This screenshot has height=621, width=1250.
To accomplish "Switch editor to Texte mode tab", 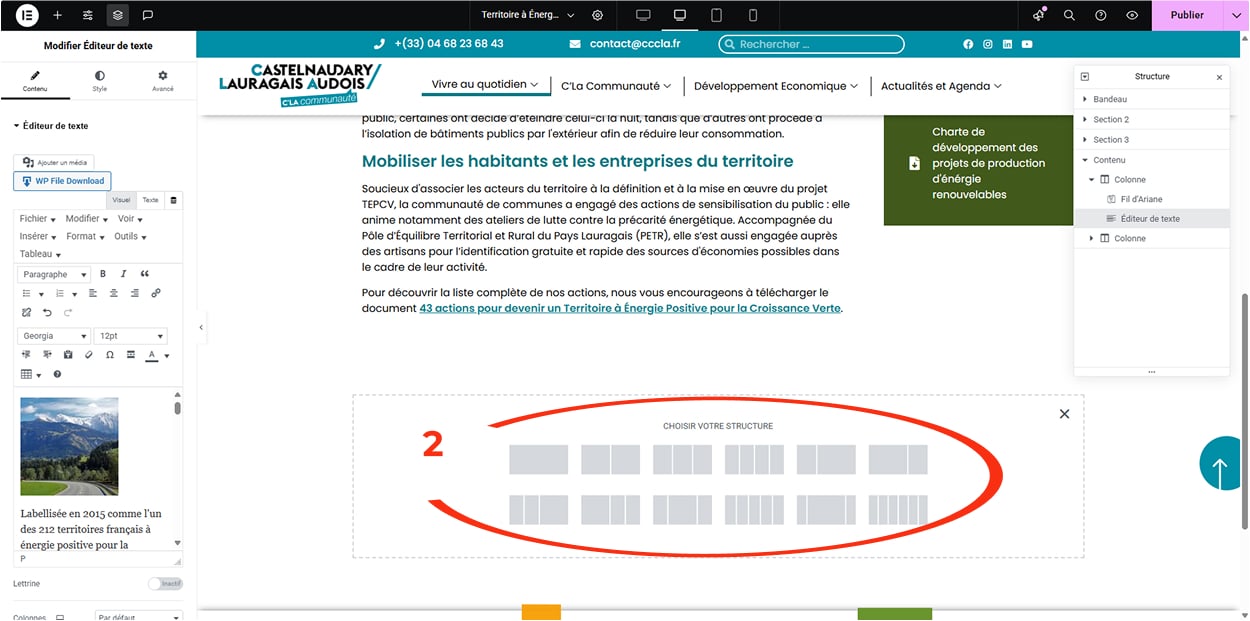I will 150,200.
